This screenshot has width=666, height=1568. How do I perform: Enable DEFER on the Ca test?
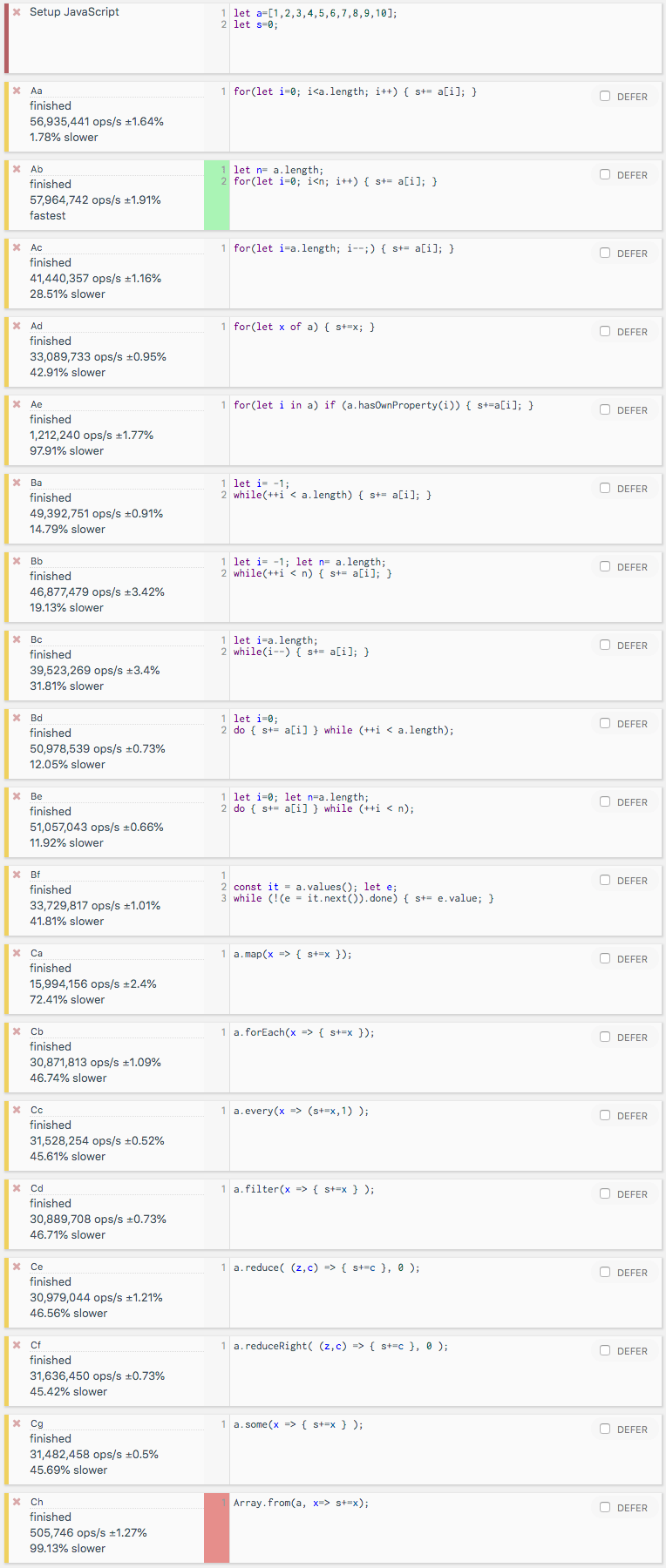(605, 958)
